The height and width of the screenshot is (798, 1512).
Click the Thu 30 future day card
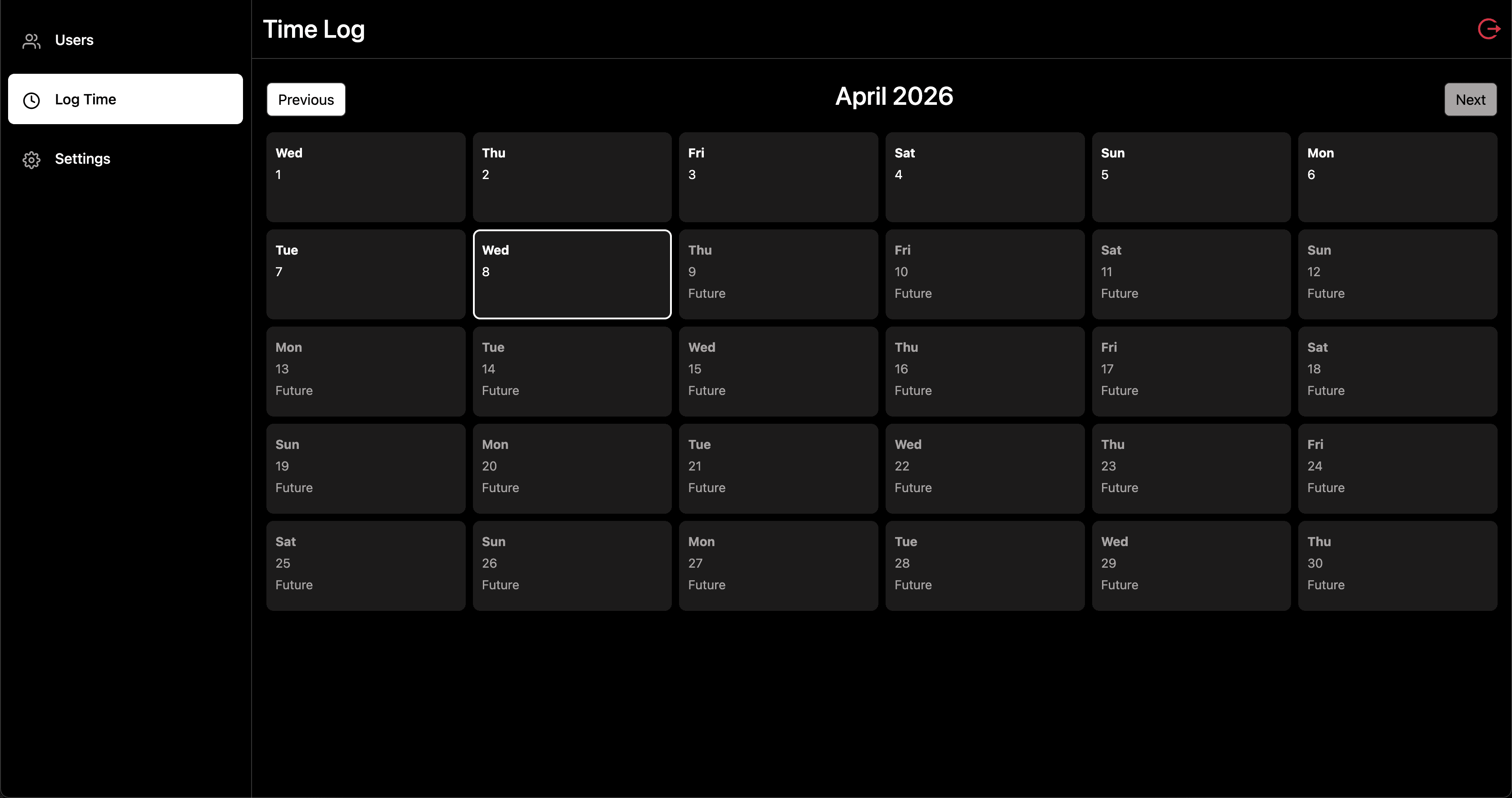click(x=1398, y=566)
